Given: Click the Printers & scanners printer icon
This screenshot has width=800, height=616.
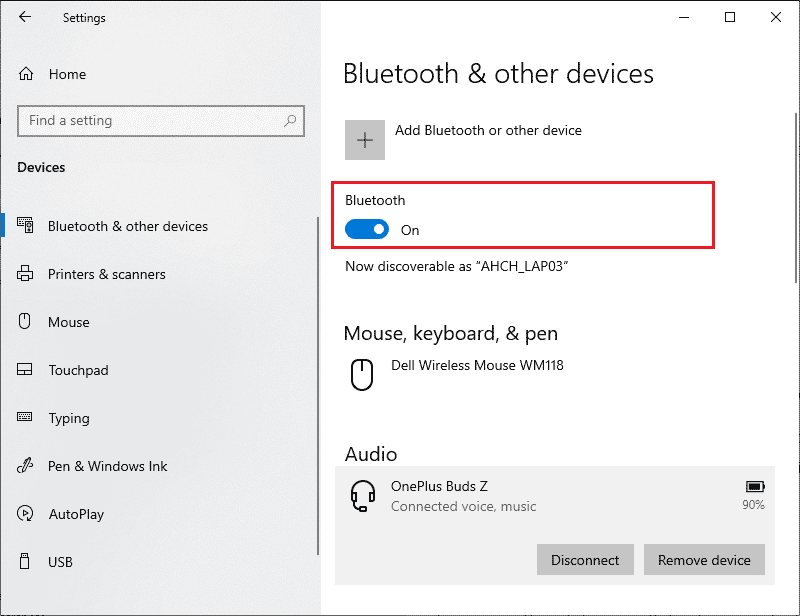Looking at the screenshot, I should click(25, 274).
